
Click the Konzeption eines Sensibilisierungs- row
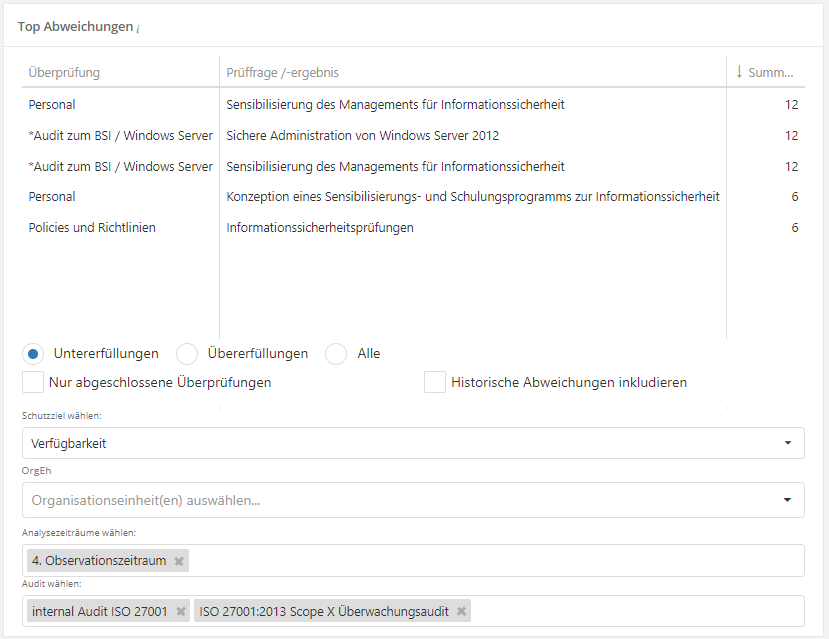(472, 197)
